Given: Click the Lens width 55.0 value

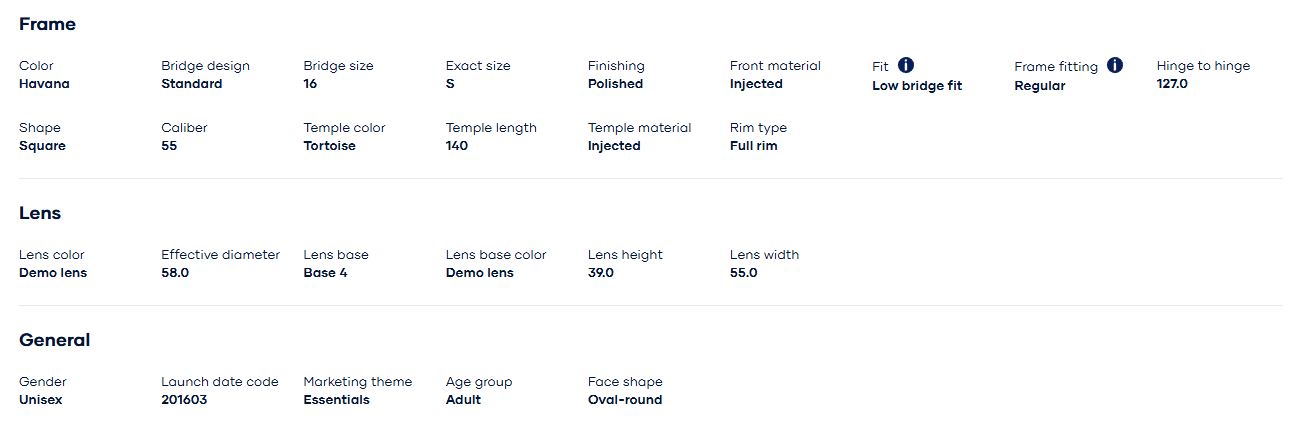Looking at the screenshot, I should point(743,273).
